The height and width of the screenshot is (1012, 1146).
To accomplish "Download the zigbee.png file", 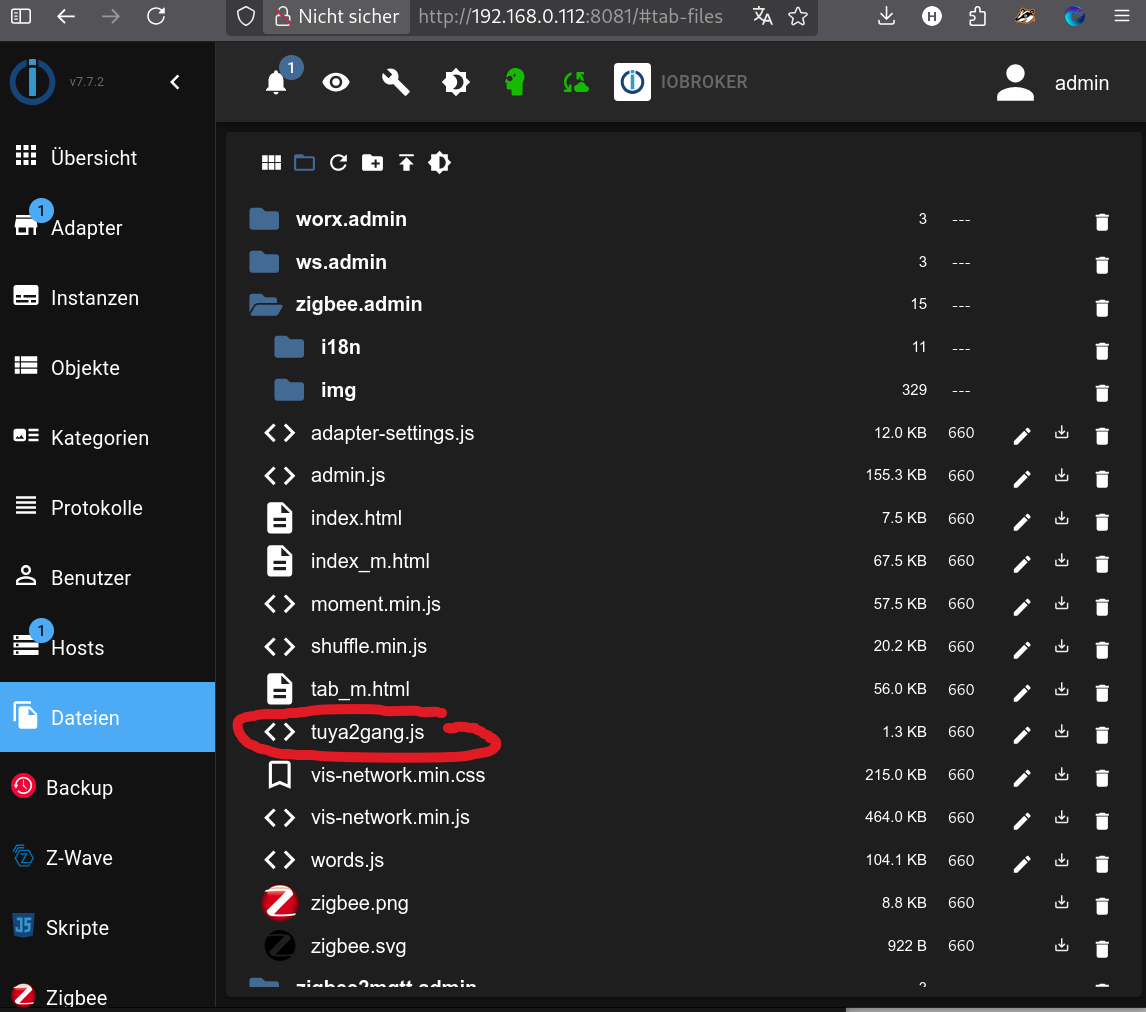I will pyautogui.click(x=1062, y=903).
